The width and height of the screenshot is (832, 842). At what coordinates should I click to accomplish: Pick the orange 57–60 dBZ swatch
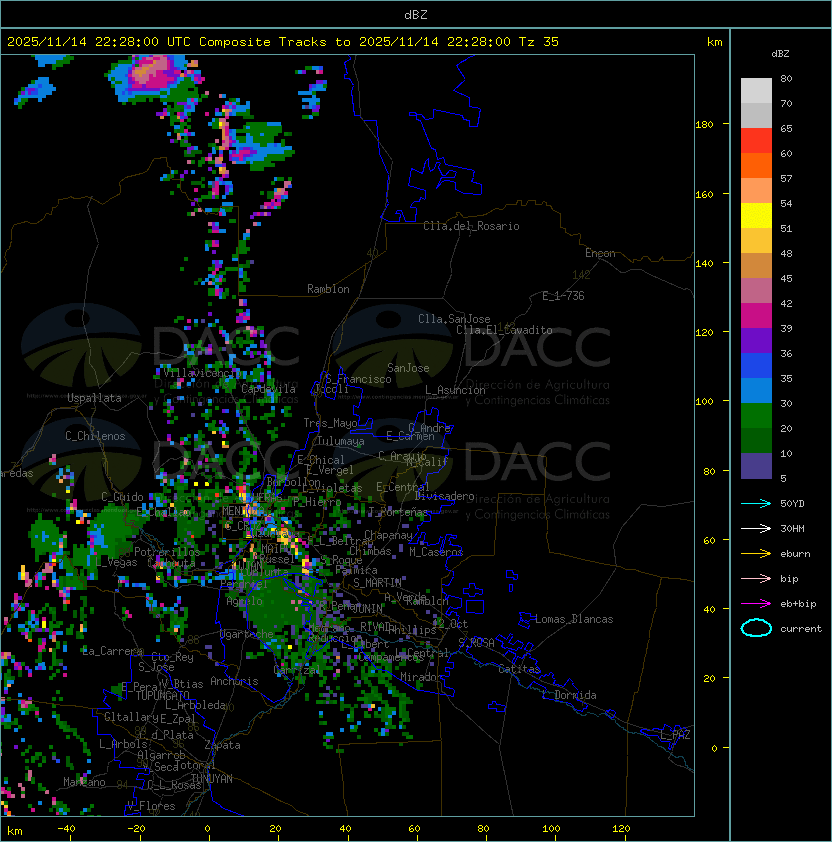pos(756,166)
